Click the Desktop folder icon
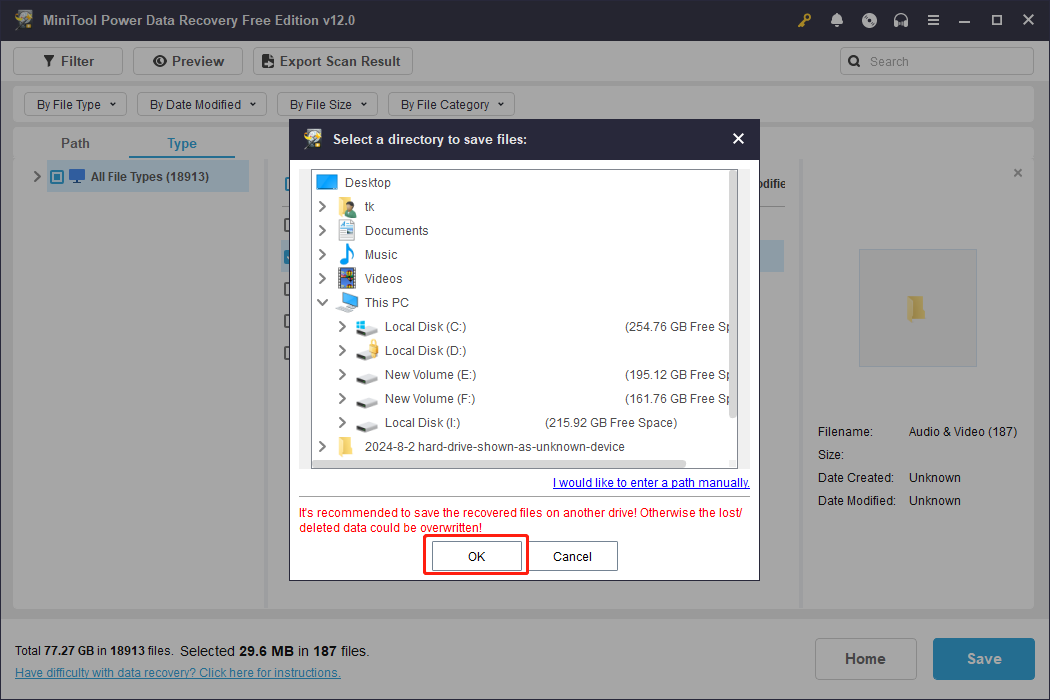This screenshot has width=1050, height=700. click(x=327, y=182)
